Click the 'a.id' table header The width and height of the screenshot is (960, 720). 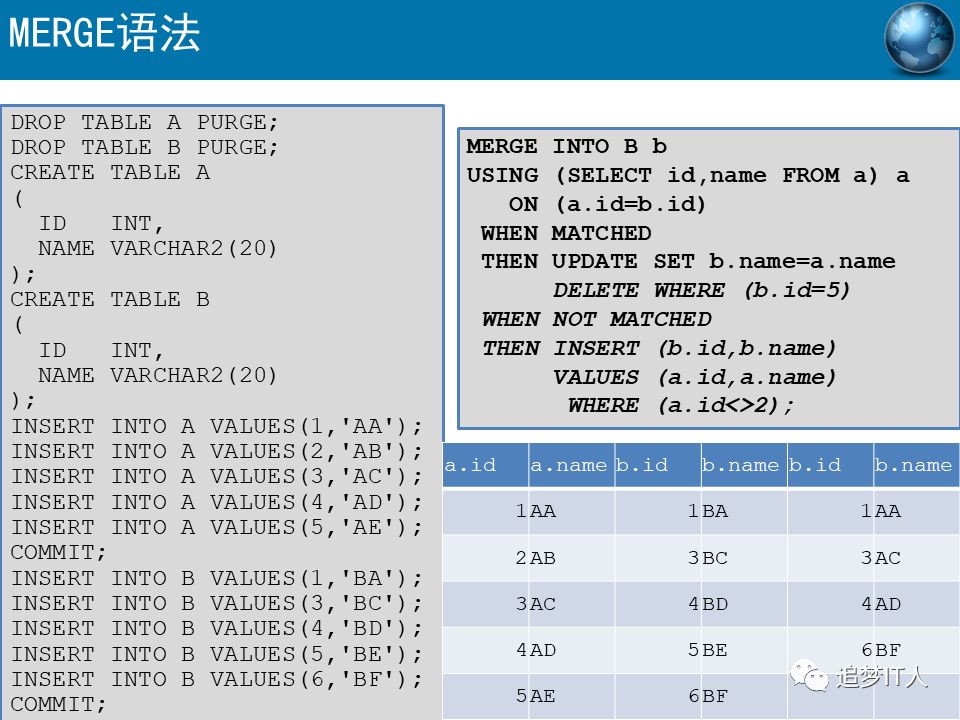[x=486, y=465]
